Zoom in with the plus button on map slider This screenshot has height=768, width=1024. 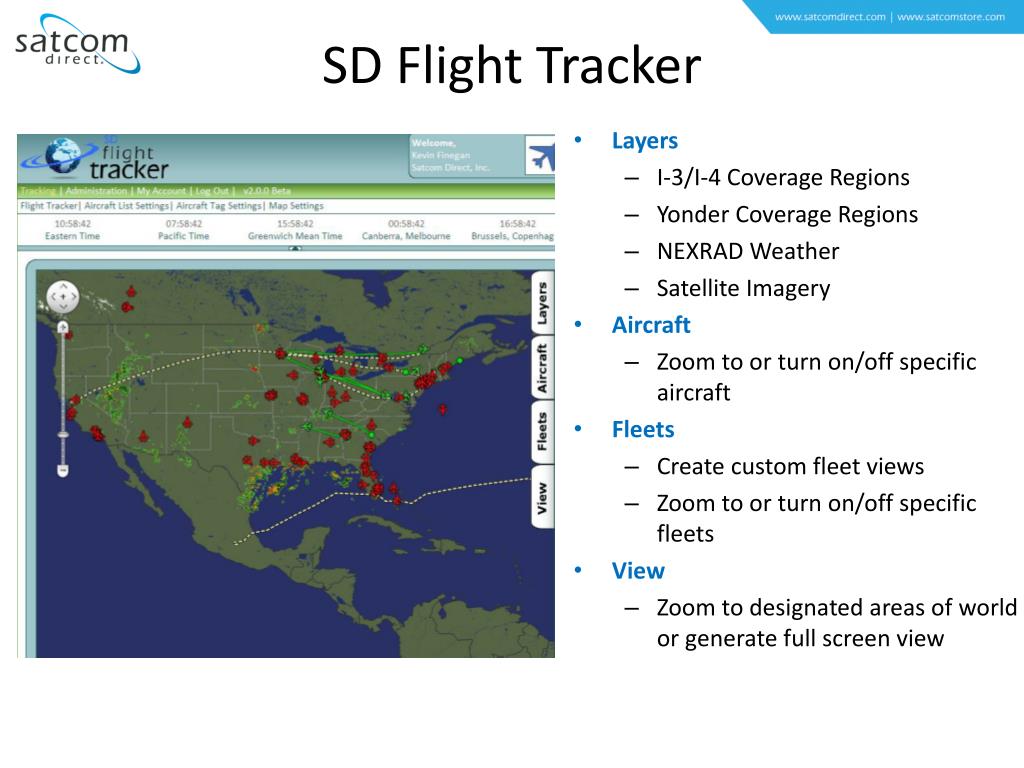click(x=63, y=327)
